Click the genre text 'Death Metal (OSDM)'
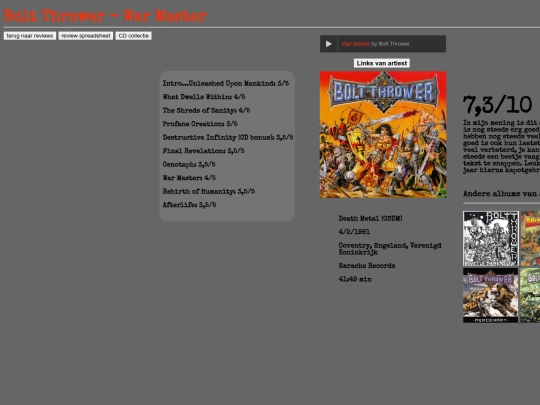The height and width of the screenshot is (405, 540). click(x=371, y=218)
